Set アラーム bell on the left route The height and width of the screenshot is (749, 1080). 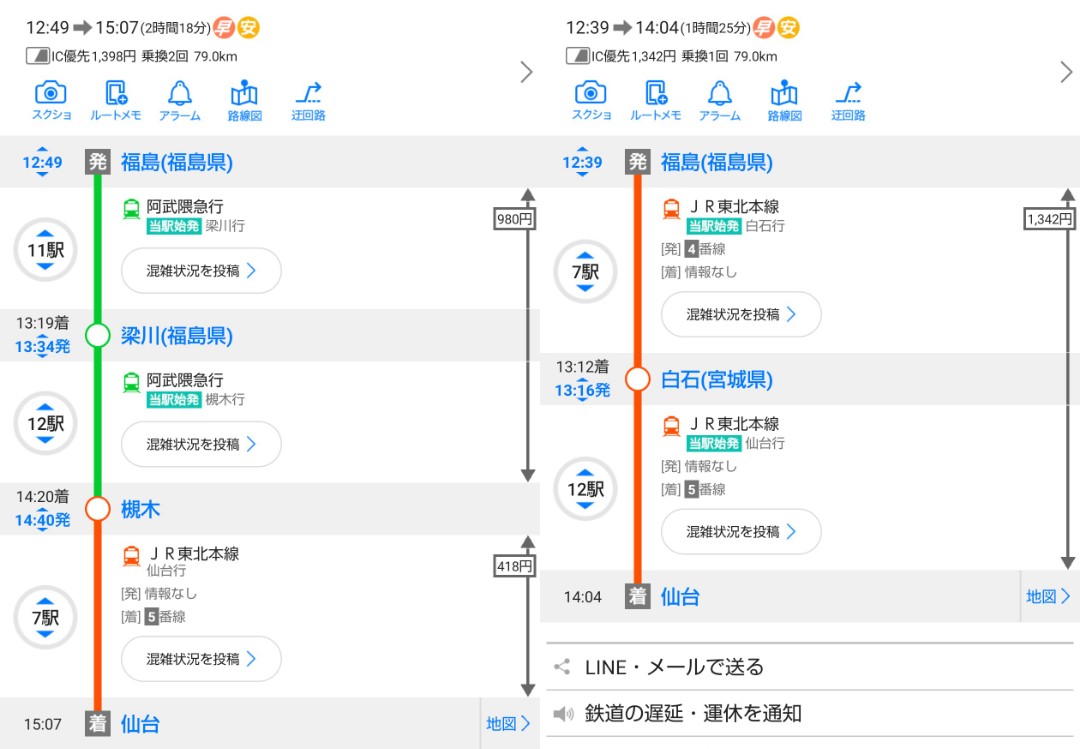179,101
